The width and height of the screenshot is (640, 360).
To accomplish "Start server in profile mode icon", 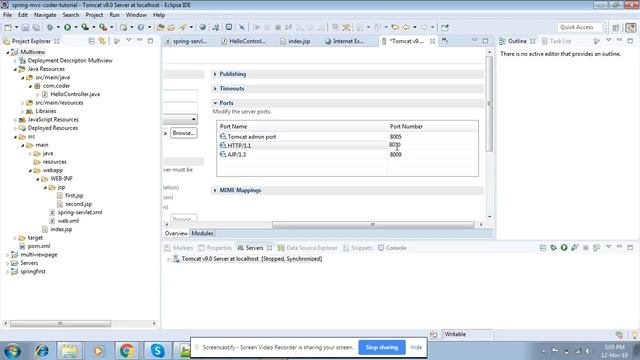I will click(x=575, y=248).
